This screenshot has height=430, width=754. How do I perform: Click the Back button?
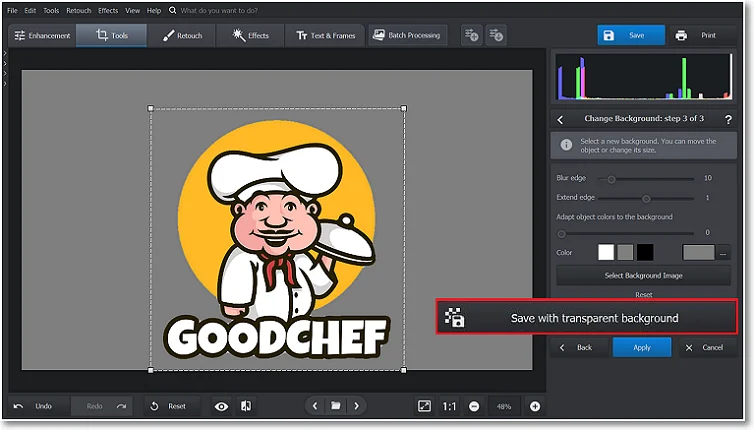[579, 347]
